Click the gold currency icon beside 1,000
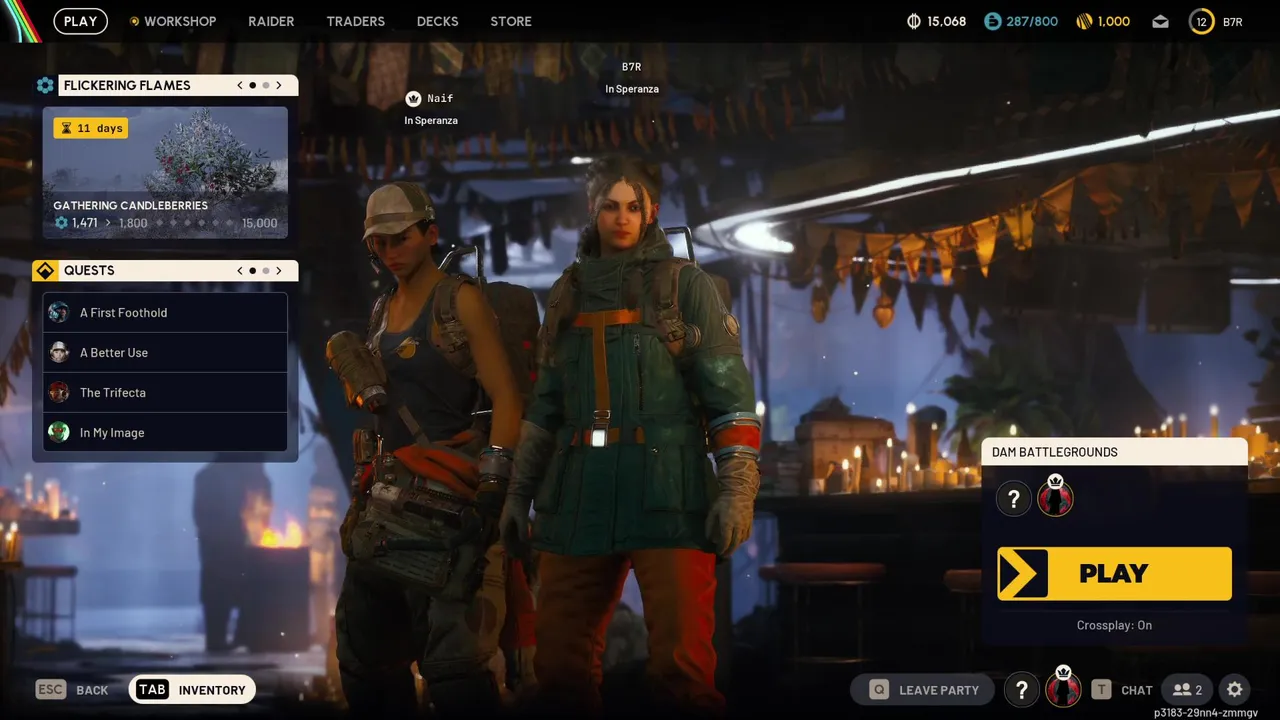 [1084, 21]
